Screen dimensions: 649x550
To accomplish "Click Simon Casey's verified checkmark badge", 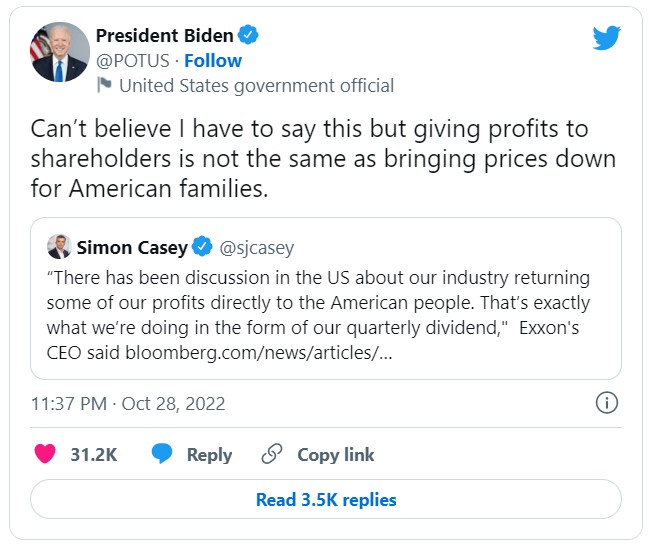I will tap(203, 247).
